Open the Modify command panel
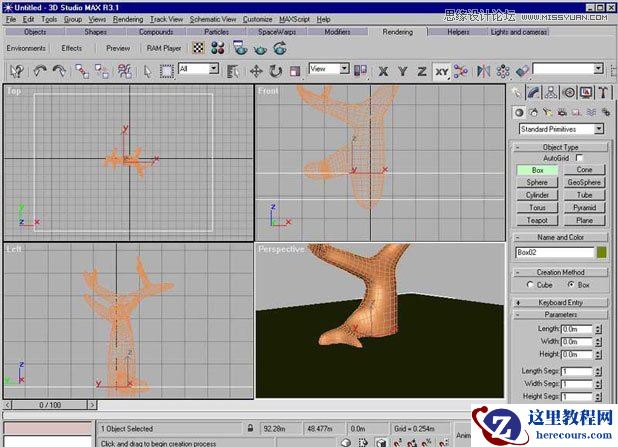618x447 pixels. click(533, 93)
